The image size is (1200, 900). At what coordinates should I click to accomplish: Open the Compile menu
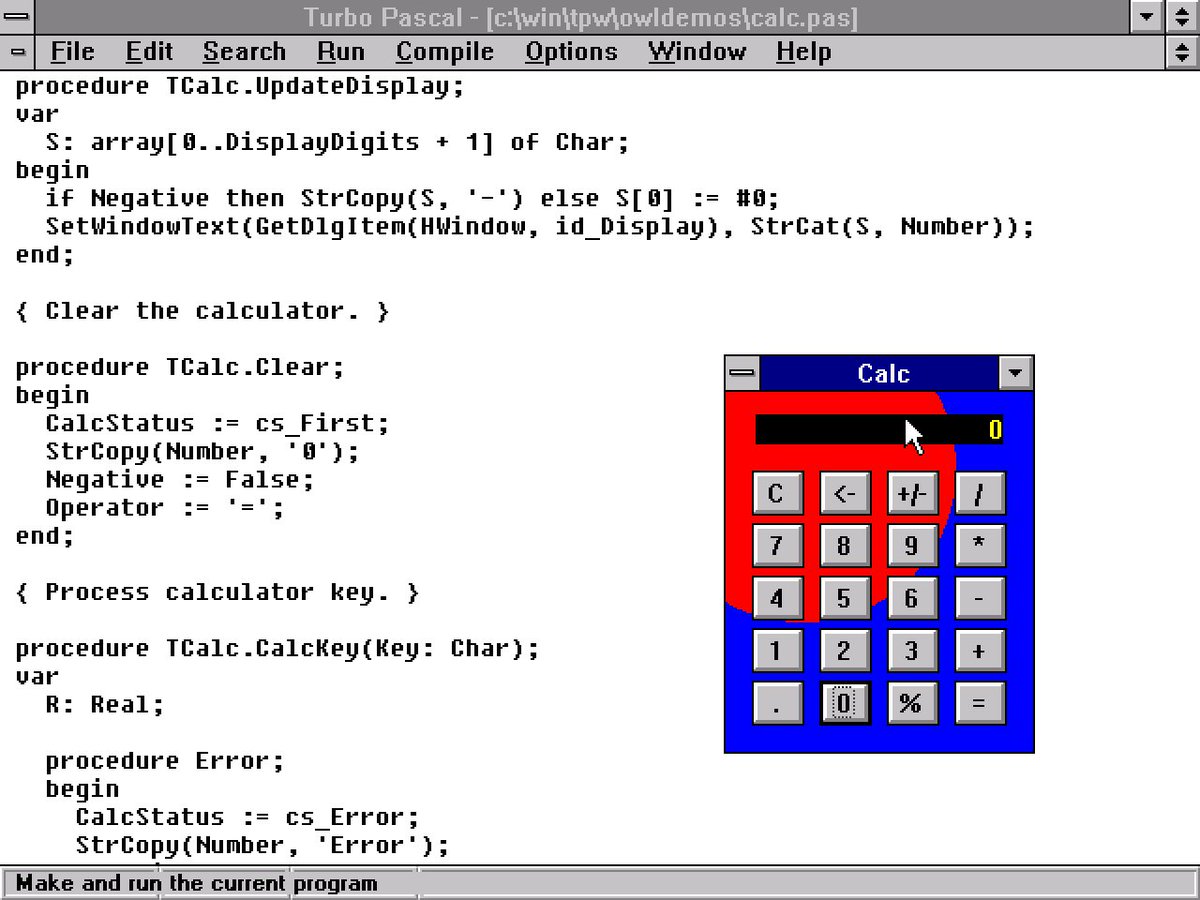[x=445, y=52]
